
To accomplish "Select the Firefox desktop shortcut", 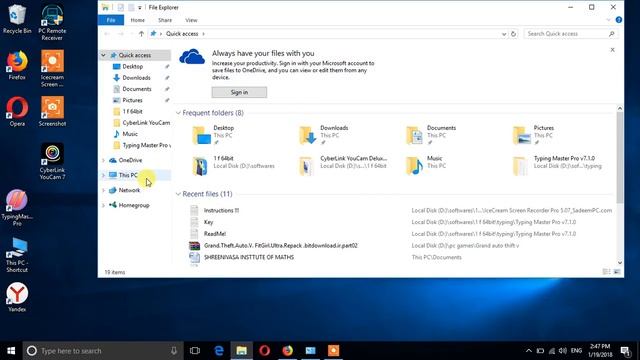I will (x=17, y=65).
